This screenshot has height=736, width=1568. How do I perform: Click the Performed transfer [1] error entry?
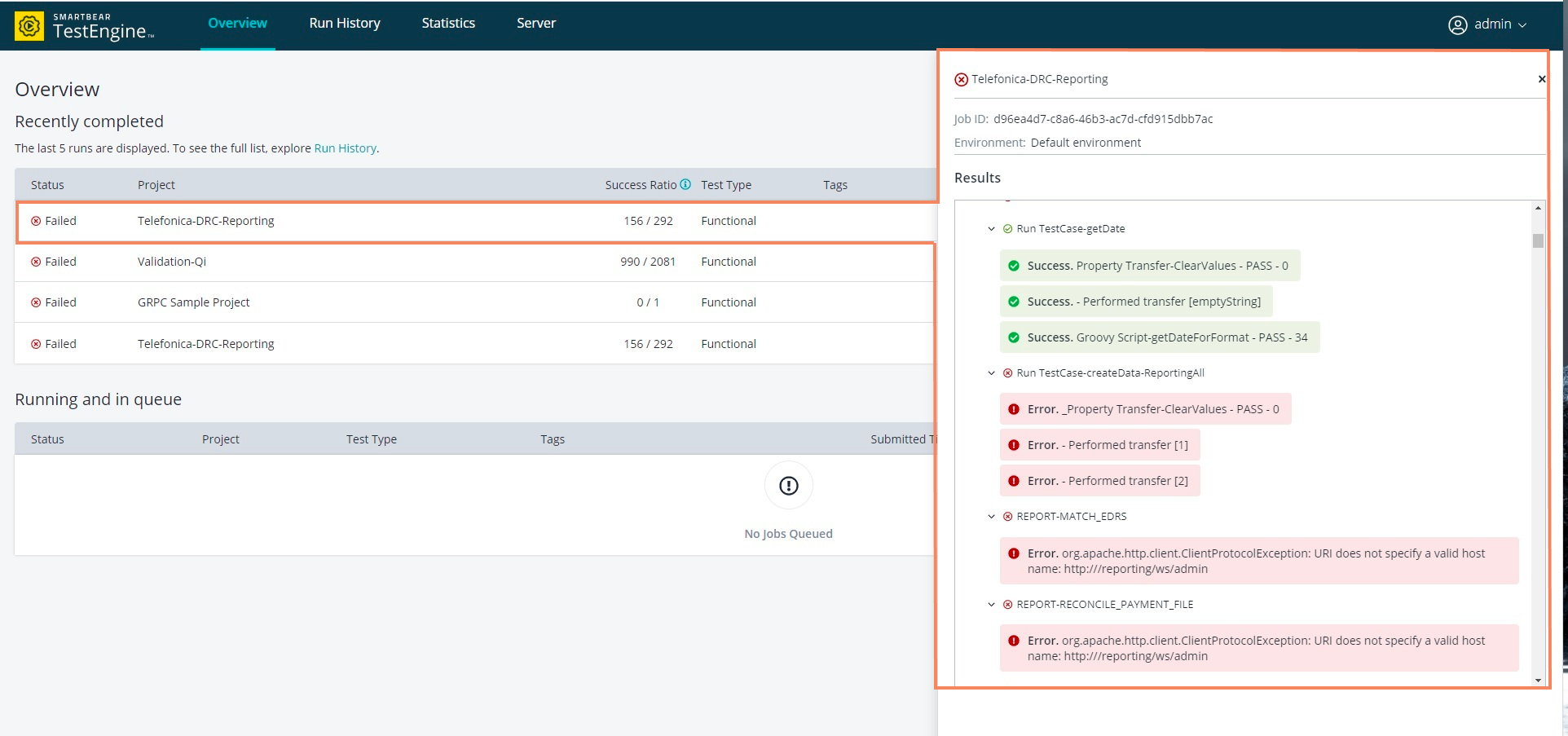[x=1099, y=444]
